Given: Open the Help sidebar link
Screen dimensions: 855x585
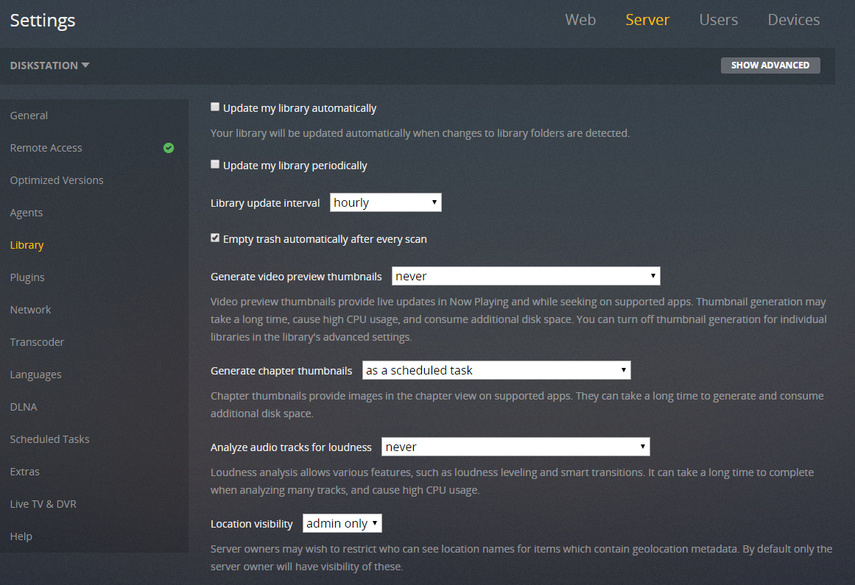Looking at the screenshot, I should coord(21,536).
